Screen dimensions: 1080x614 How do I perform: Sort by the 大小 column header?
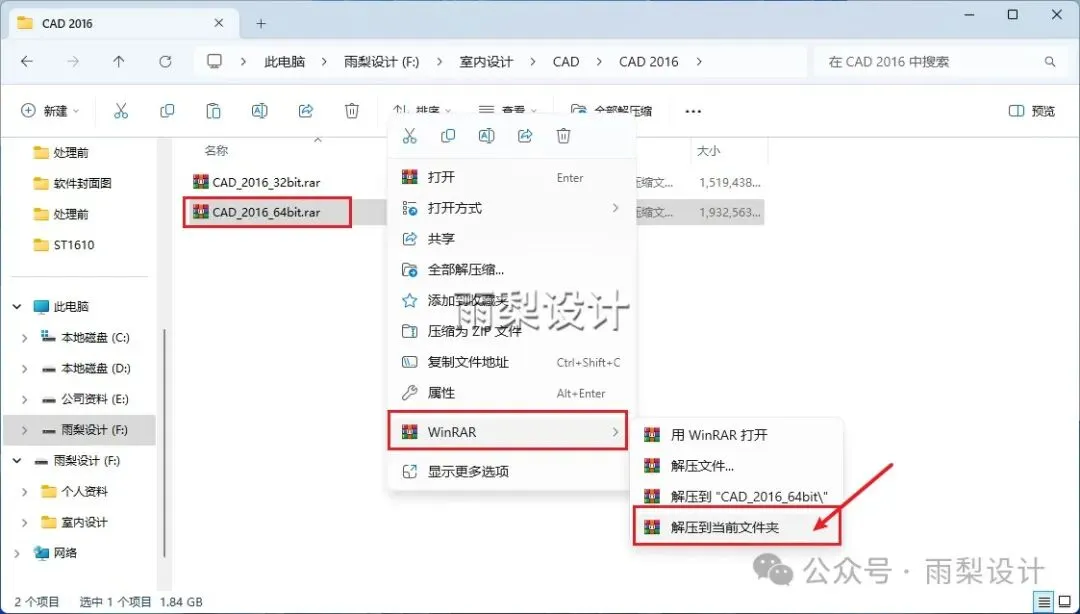709,150
